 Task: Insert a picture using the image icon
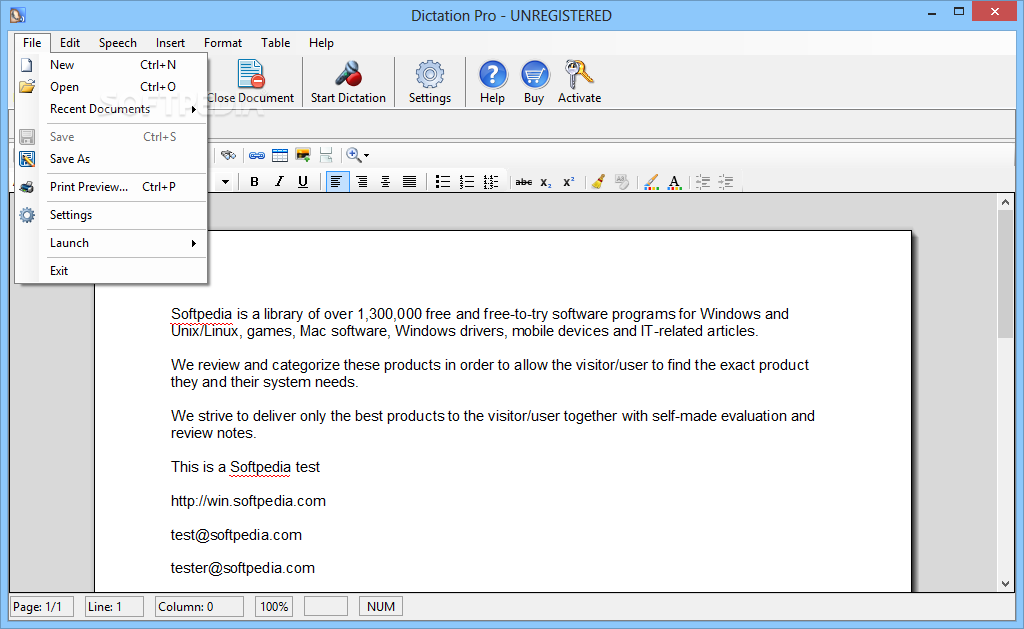click(303, 155)
